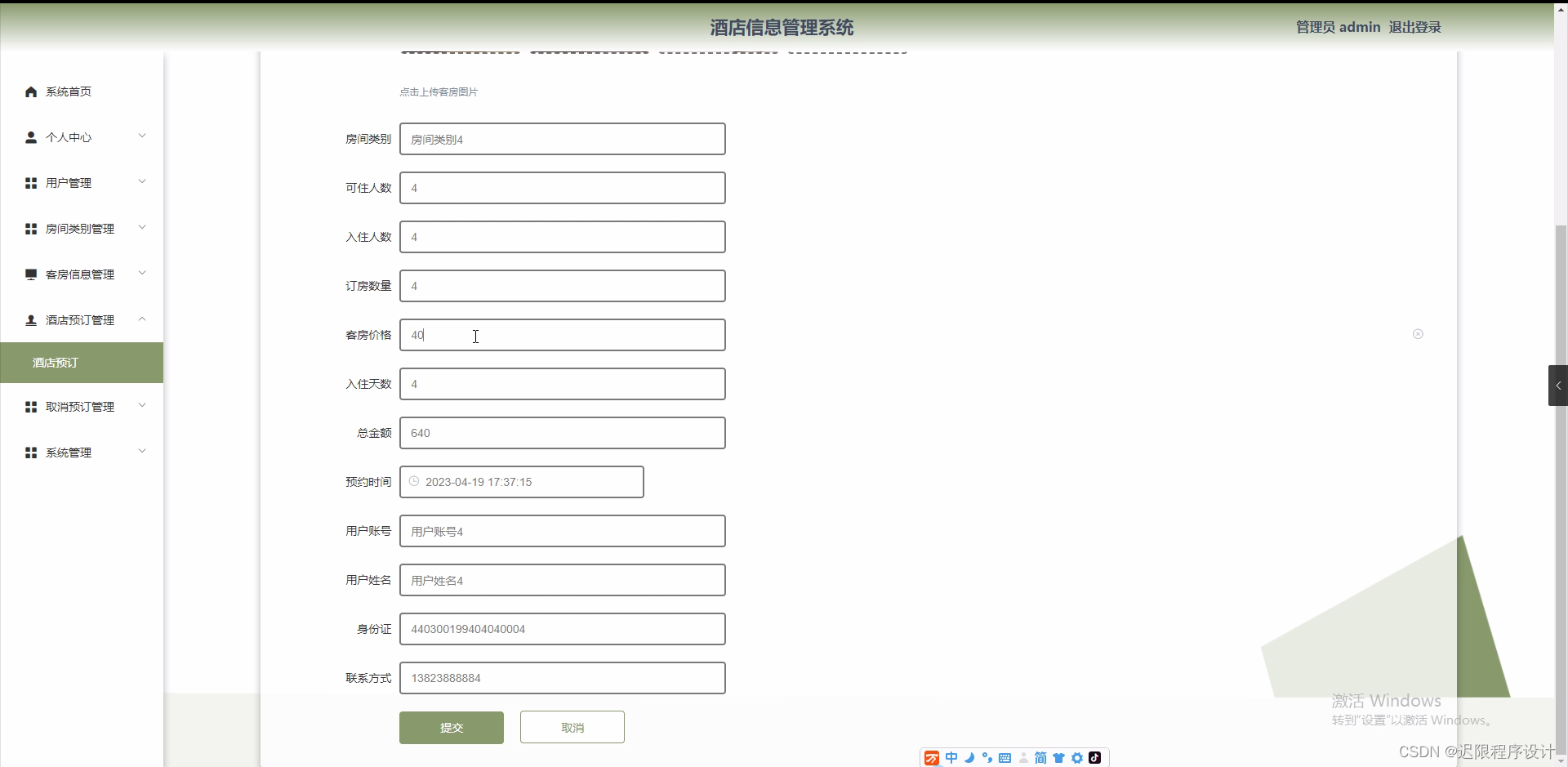Screen dimensions: 1568x767
Task: Focus the 总金额 input field
Action: pyautogui.click(x=563, y=433)
